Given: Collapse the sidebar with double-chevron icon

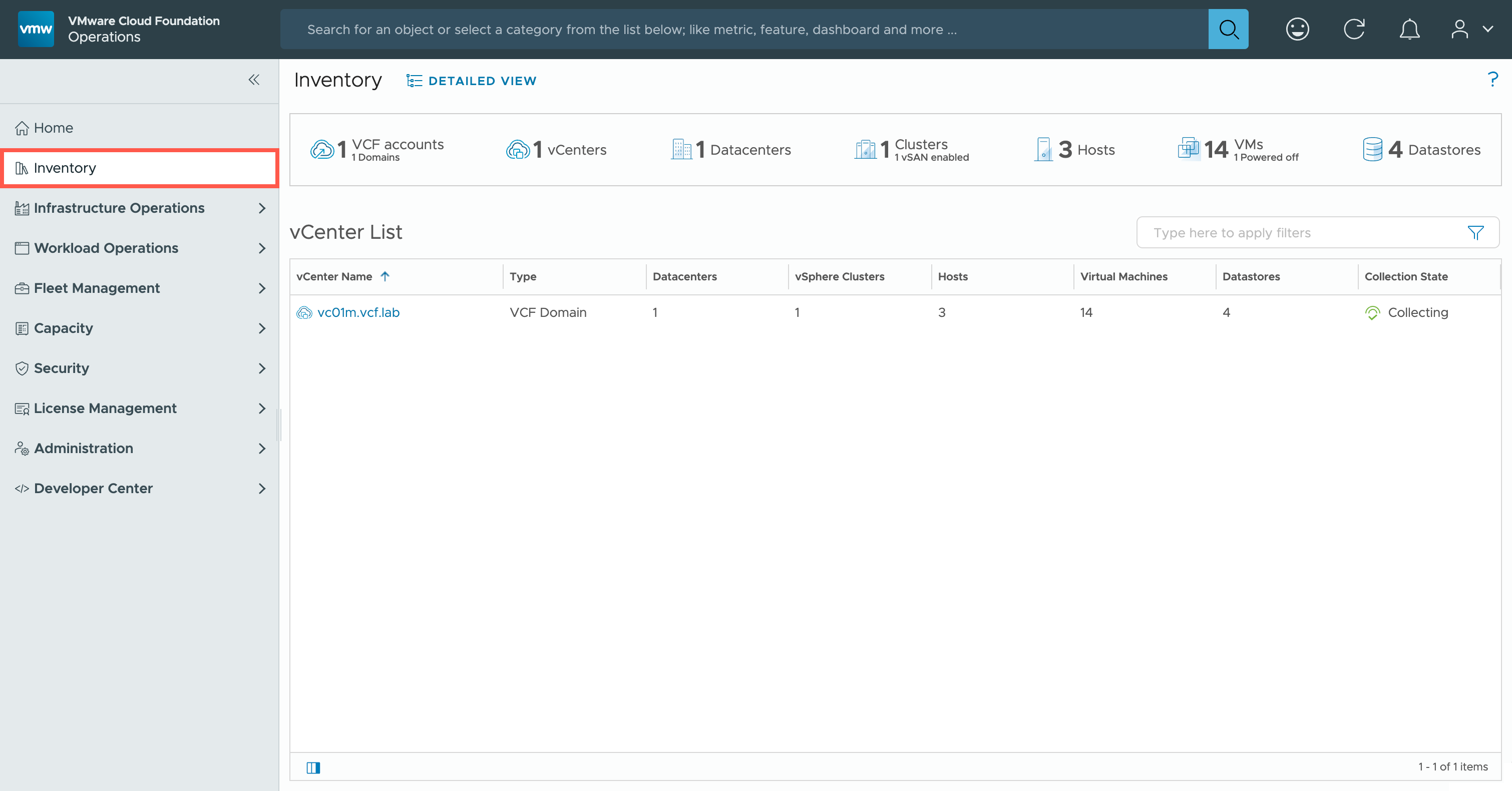Looking at the screenshot, I should pyautogui.click(x=253, y=80).
